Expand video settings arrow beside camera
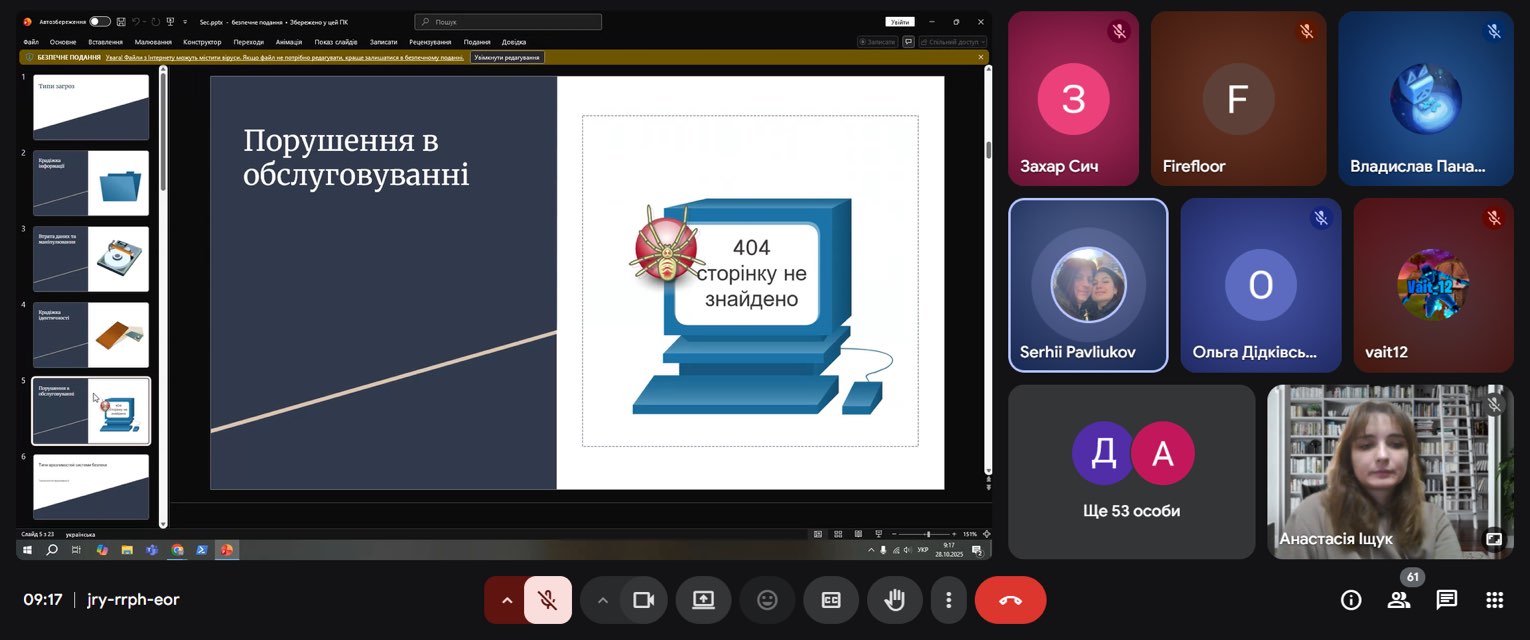1530x640 pixels. 602,600
